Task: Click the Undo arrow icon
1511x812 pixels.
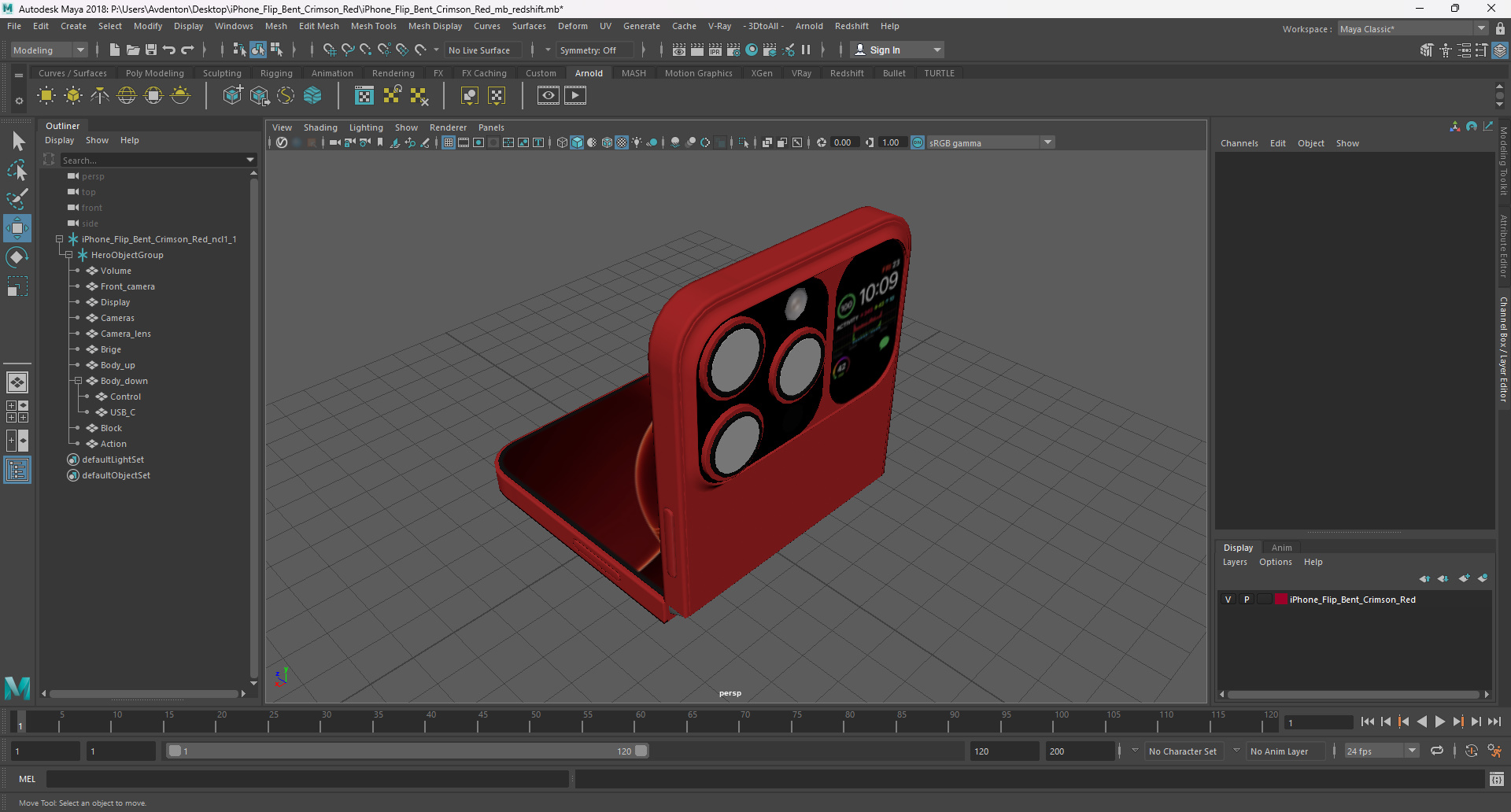Action: pos(169,50)
